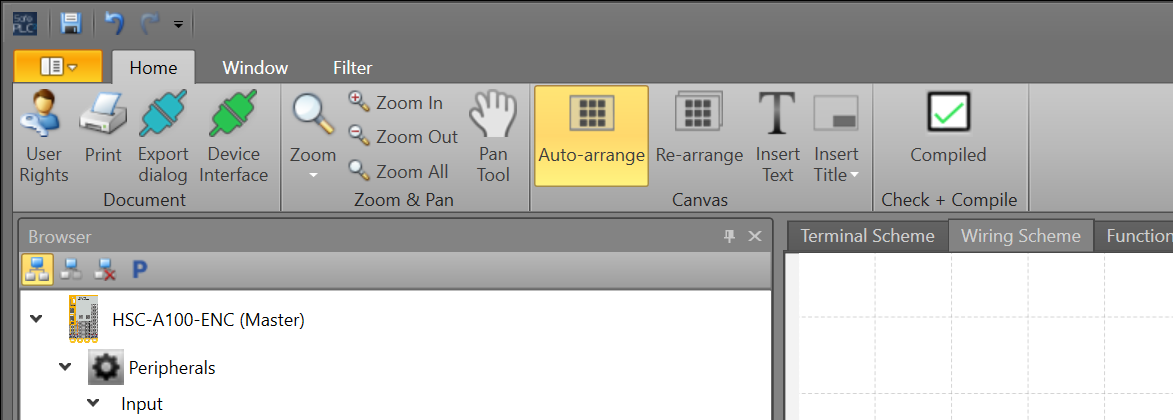Open the User Rights dialog
The height and width of the screenshot is (420, 1173).
pos(43,137)
